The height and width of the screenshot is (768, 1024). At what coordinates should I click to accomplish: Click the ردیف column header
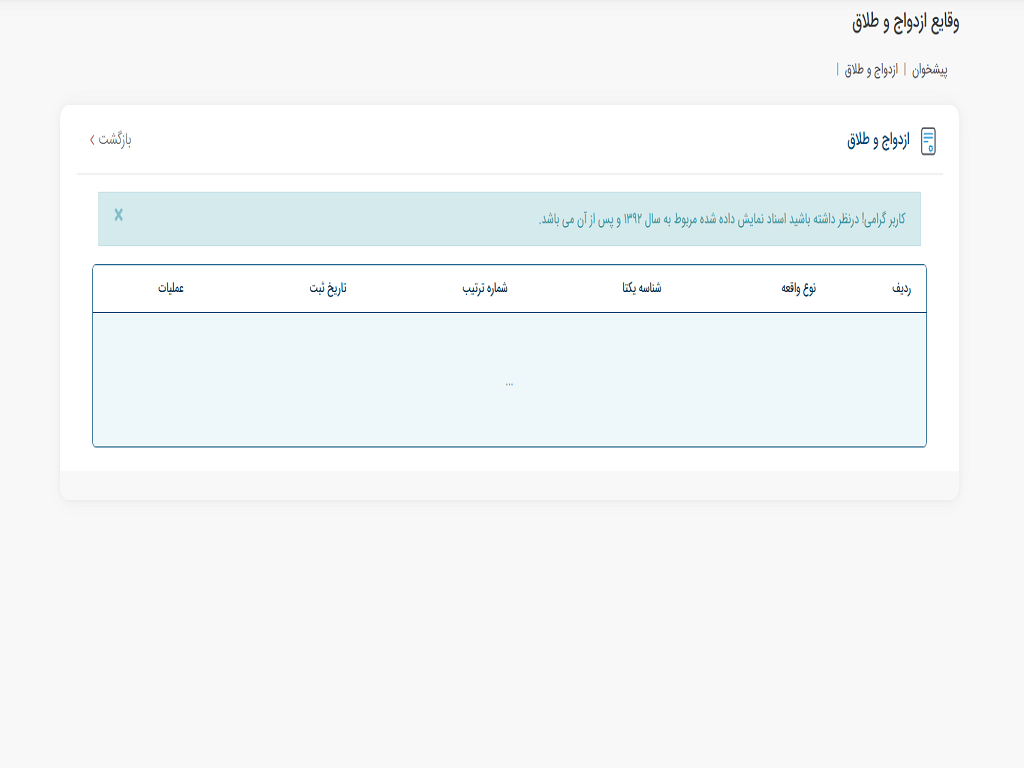901,288
